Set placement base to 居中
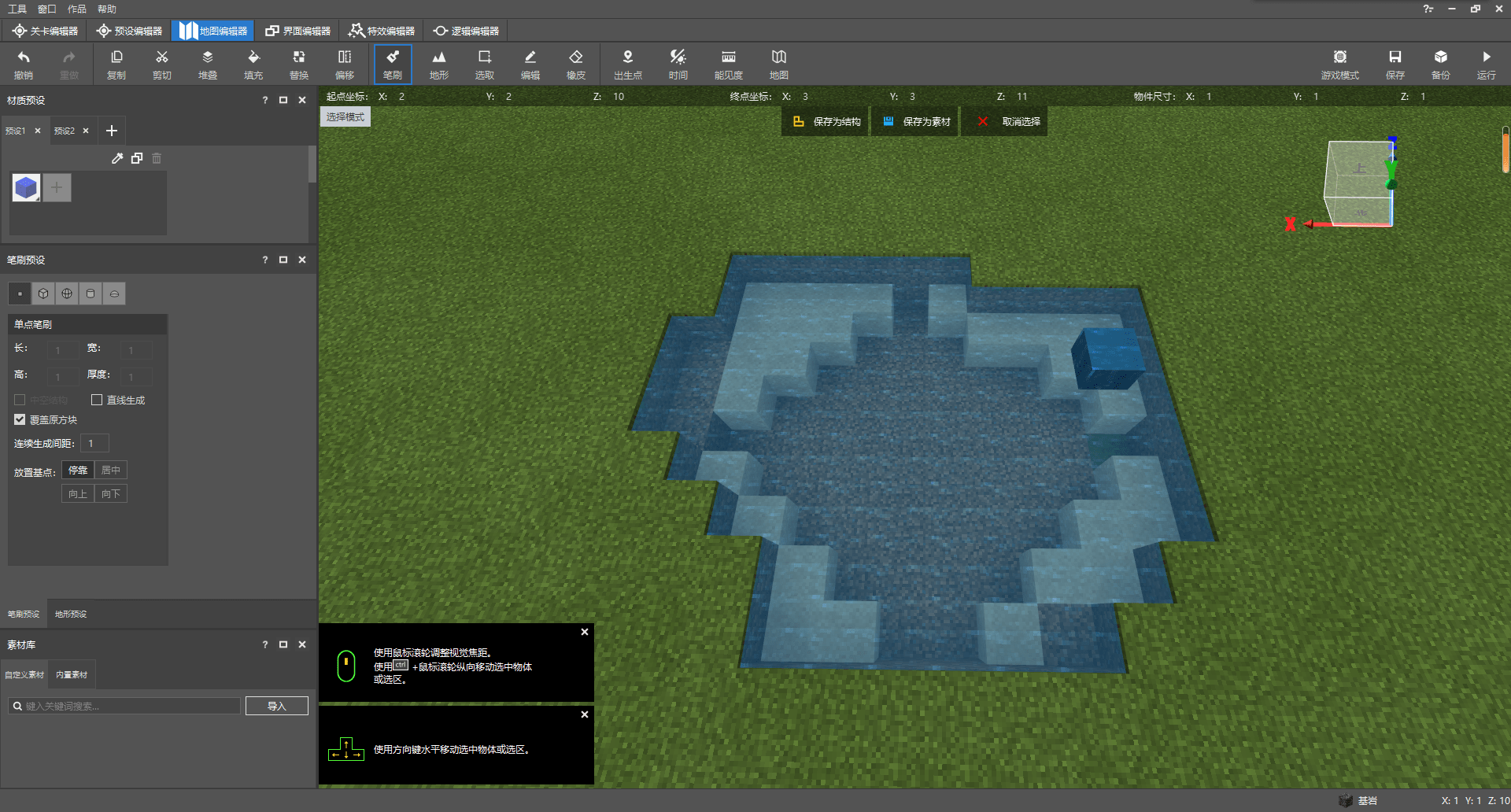 point(111,470)
